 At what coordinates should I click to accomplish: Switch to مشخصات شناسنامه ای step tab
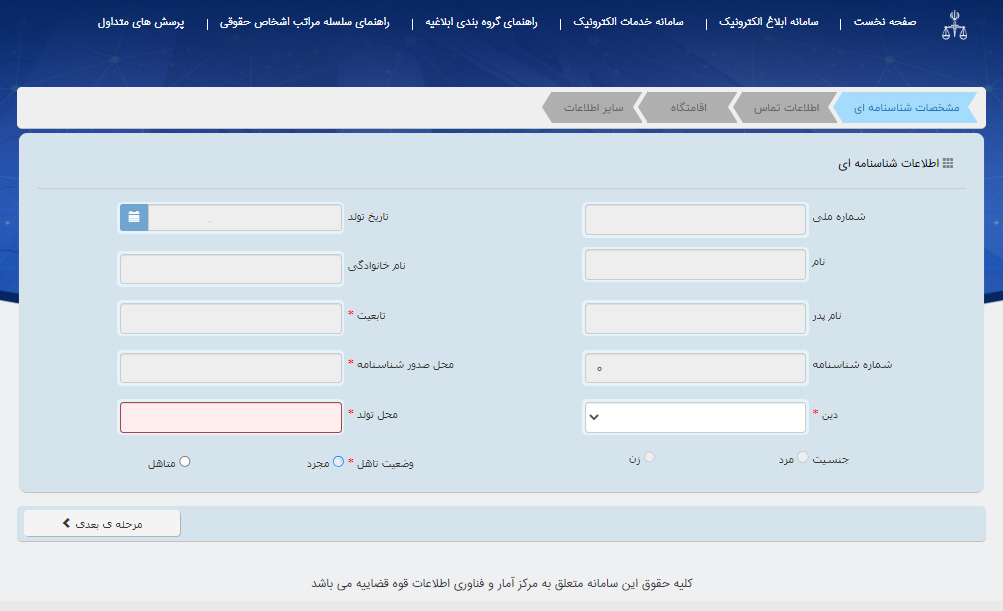(906, 107)
